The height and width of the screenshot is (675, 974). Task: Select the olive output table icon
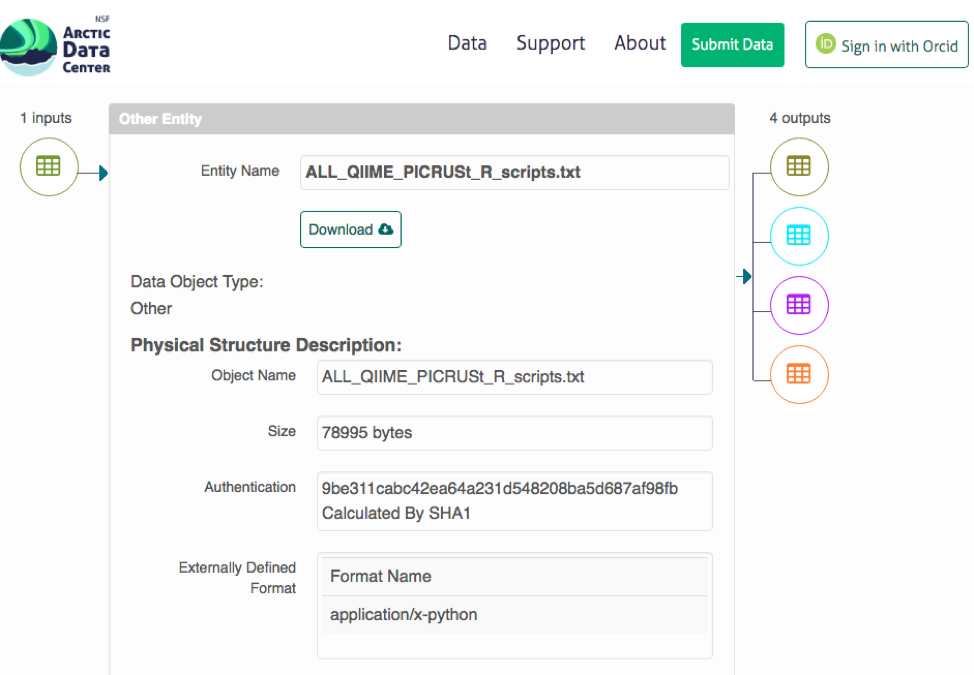(x=798, y=167)
